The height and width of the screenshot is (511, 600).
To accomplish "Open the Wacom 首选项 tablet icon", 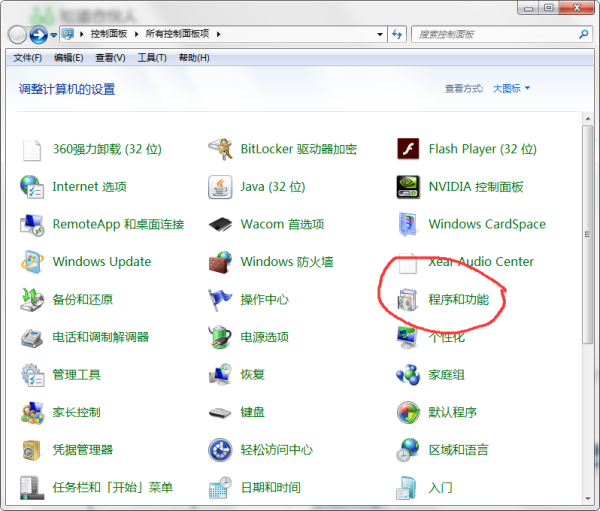I will 220,224.
